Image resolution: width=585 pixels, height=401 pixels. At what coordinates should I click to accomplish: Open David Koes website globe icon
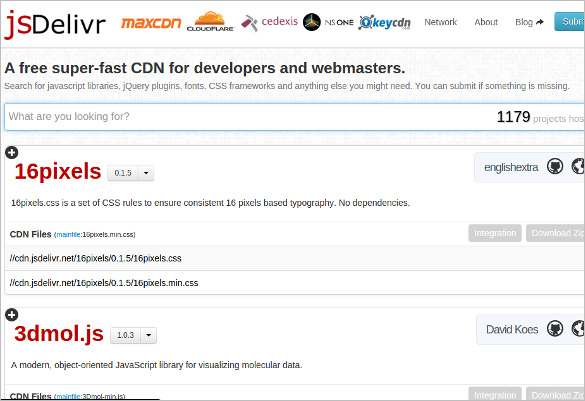coord(578,329)
